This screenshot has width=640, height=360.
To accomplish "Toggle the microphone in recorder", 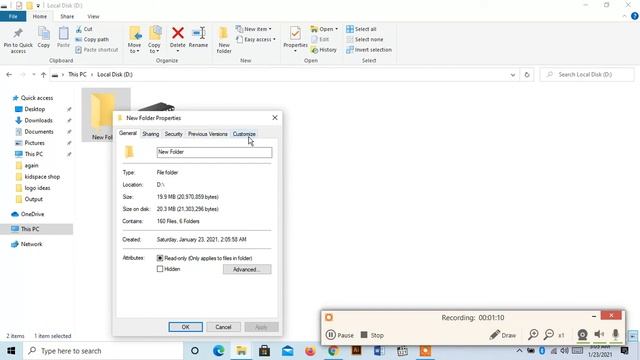I will tap(616, 335).
